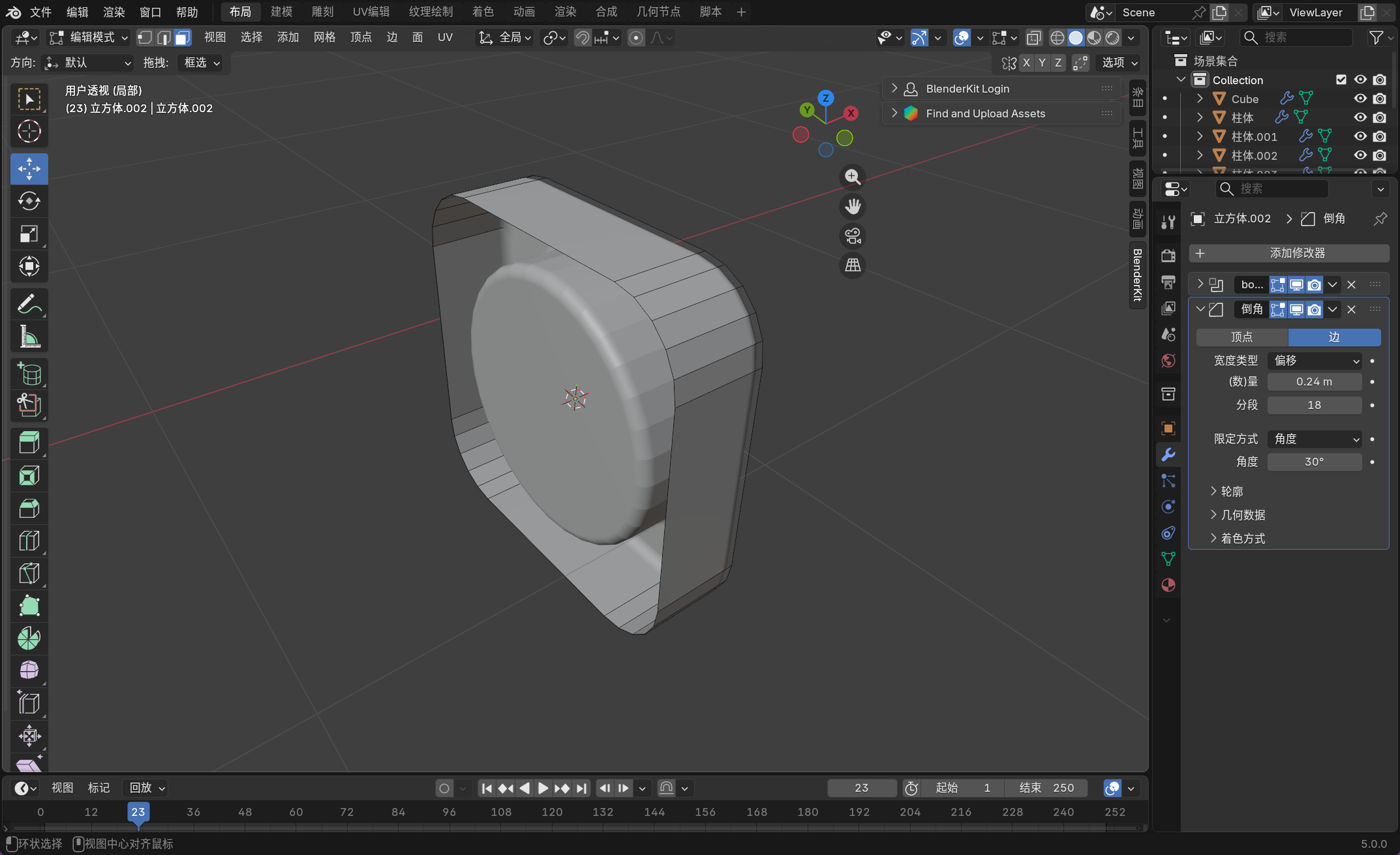
Task: Uncheck the Collection exclude checkbox
Action: pos(1341,80)
